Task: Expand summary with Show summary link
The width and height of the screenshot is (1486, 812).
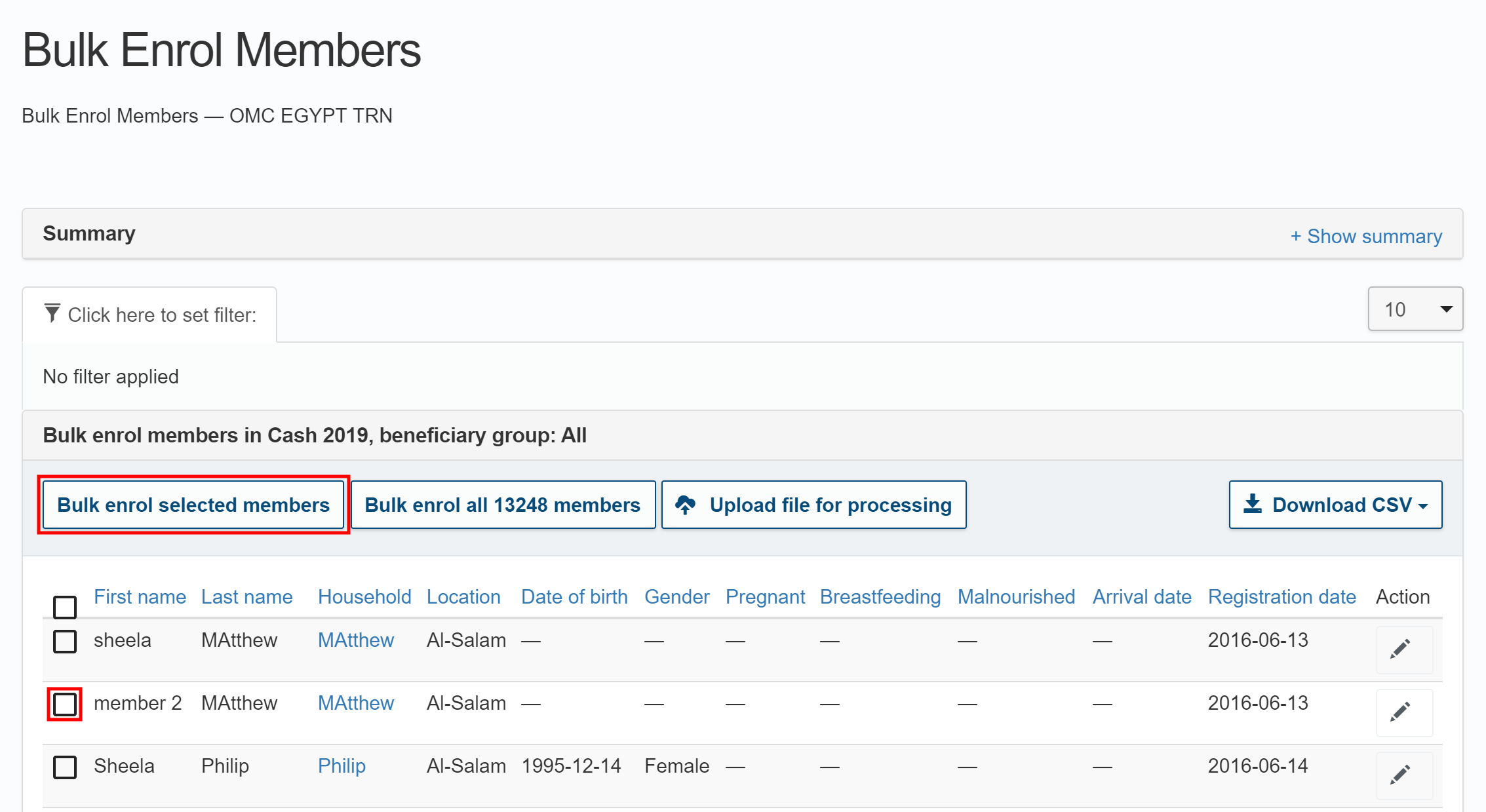Action: (x=1366, y=236)
